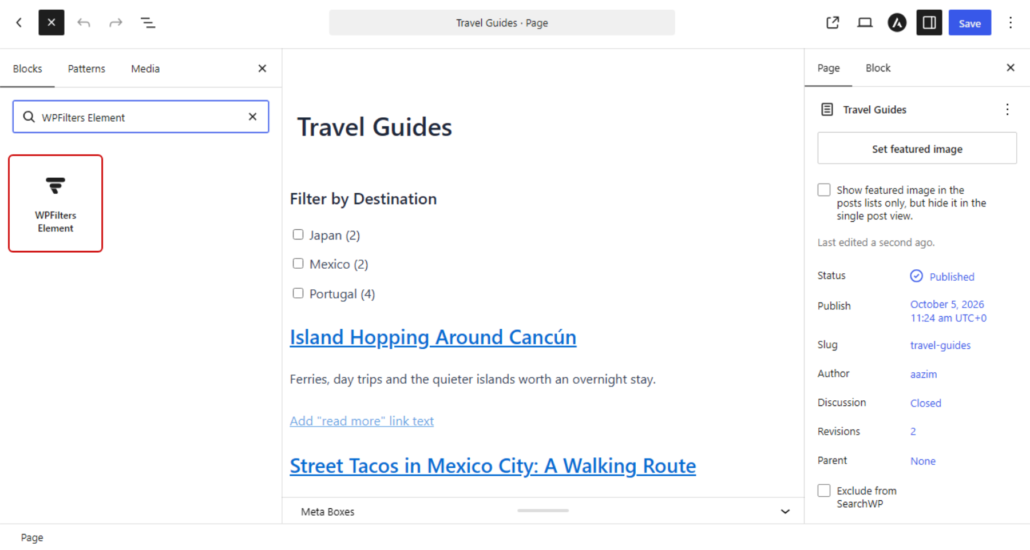Click Last edited a second ago text

tap(876, 242)
